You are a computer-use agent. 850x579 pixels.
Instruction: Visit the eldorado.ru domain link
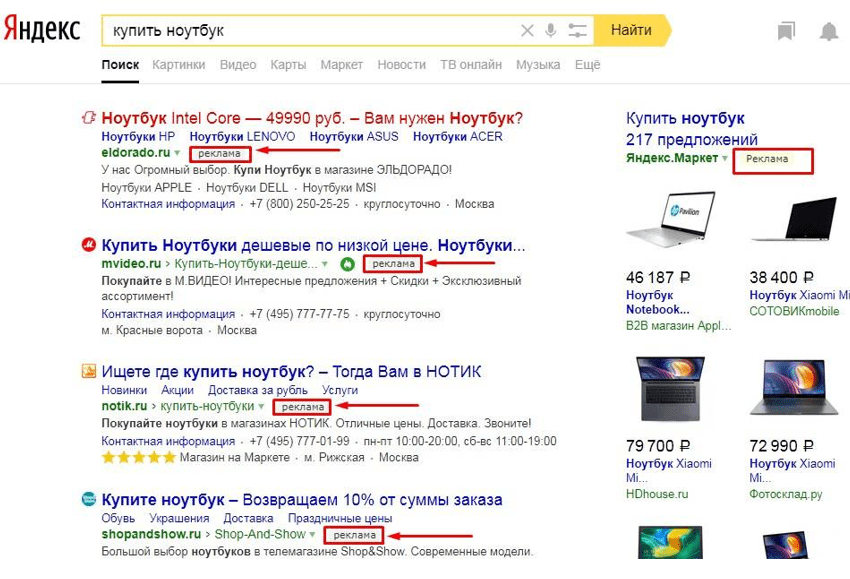pos(136,153)
